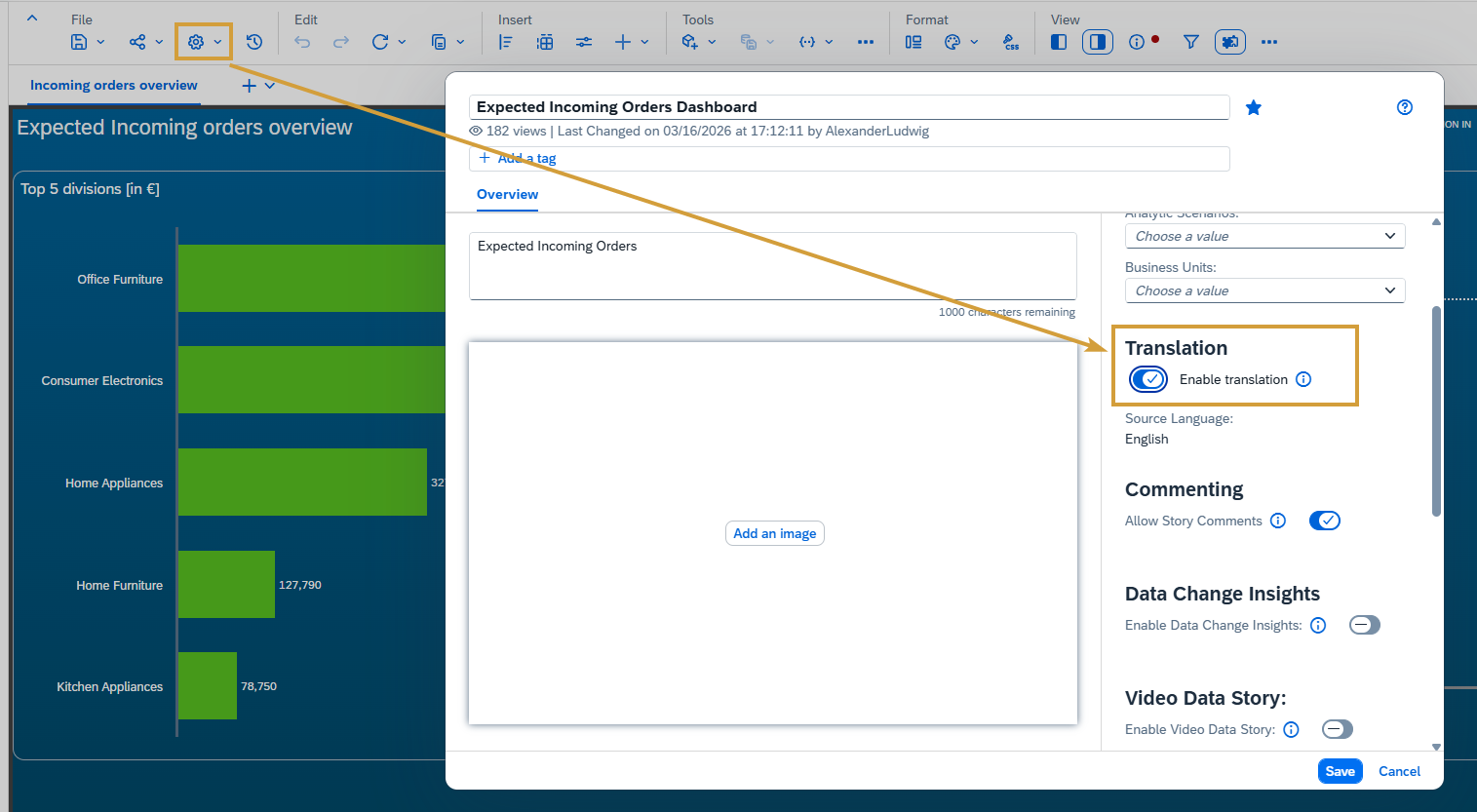Open more Tools options ellipsis
1477x812 pixels.
point(866,42)
